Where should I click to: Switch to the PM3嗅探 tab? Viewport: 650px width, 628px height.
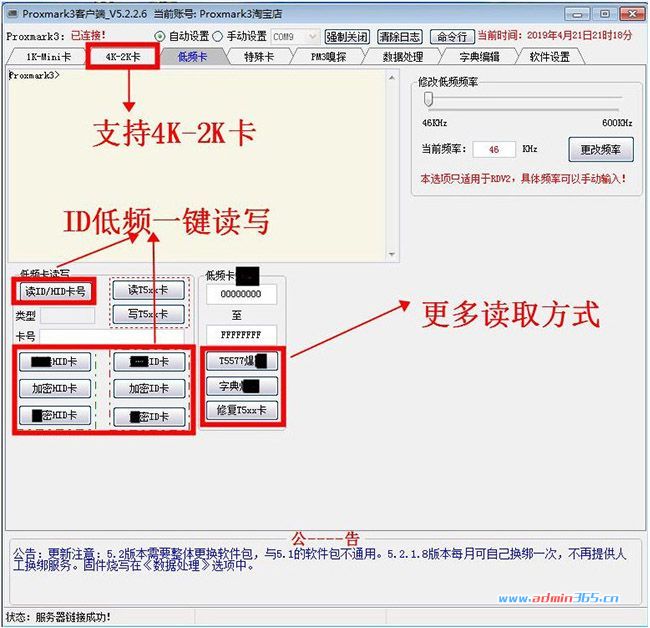pyautogui.click(x=329, y=57)
